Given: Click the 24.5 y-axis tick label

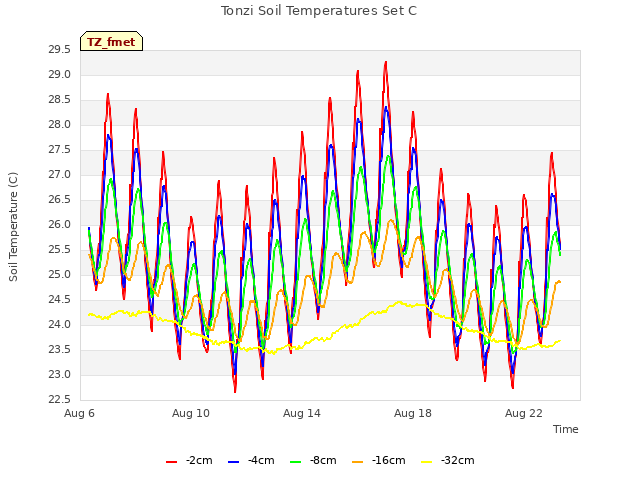Looking at the screenshot, I should (x=60, y=300).
